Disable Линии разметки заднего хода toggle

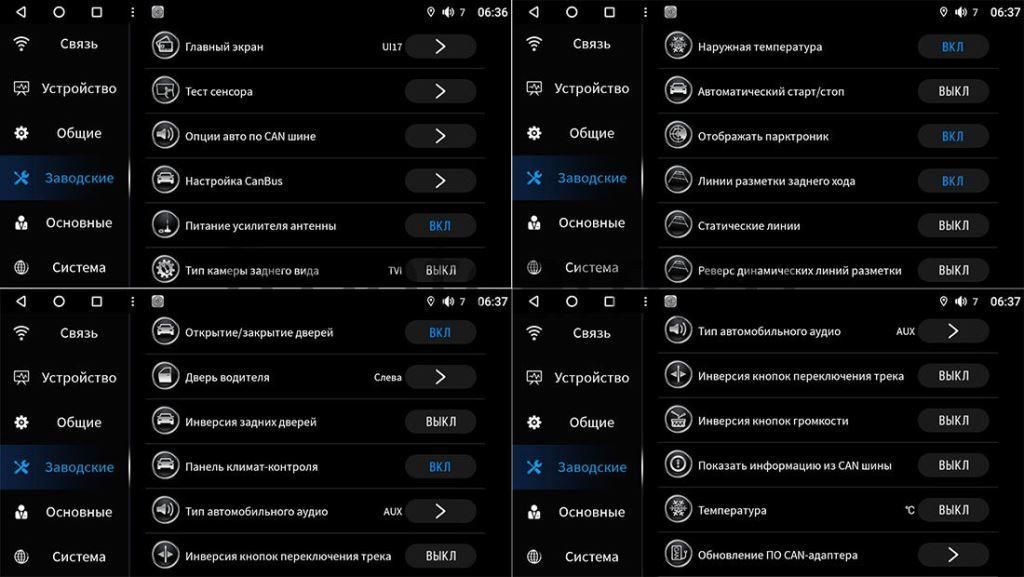coord(953,181)
